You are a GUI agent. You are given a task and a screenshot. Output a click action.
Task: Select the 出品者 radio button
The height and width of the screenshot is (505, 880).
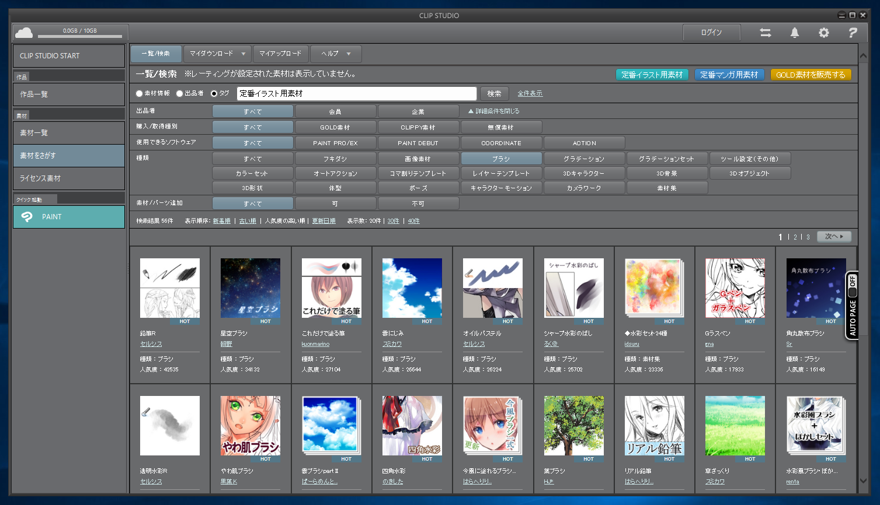(x=180, y=94)
